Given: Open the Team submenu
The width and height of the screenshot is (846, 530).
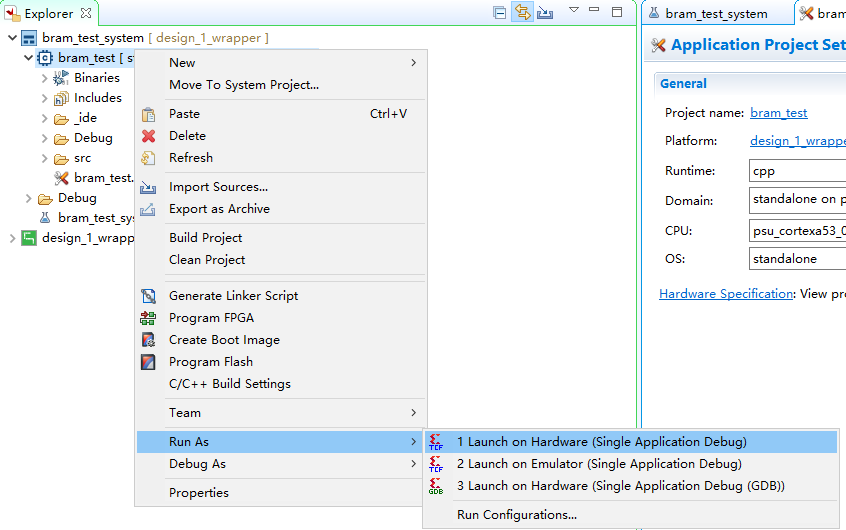Looking at the screenshot, I should point(281,413).
